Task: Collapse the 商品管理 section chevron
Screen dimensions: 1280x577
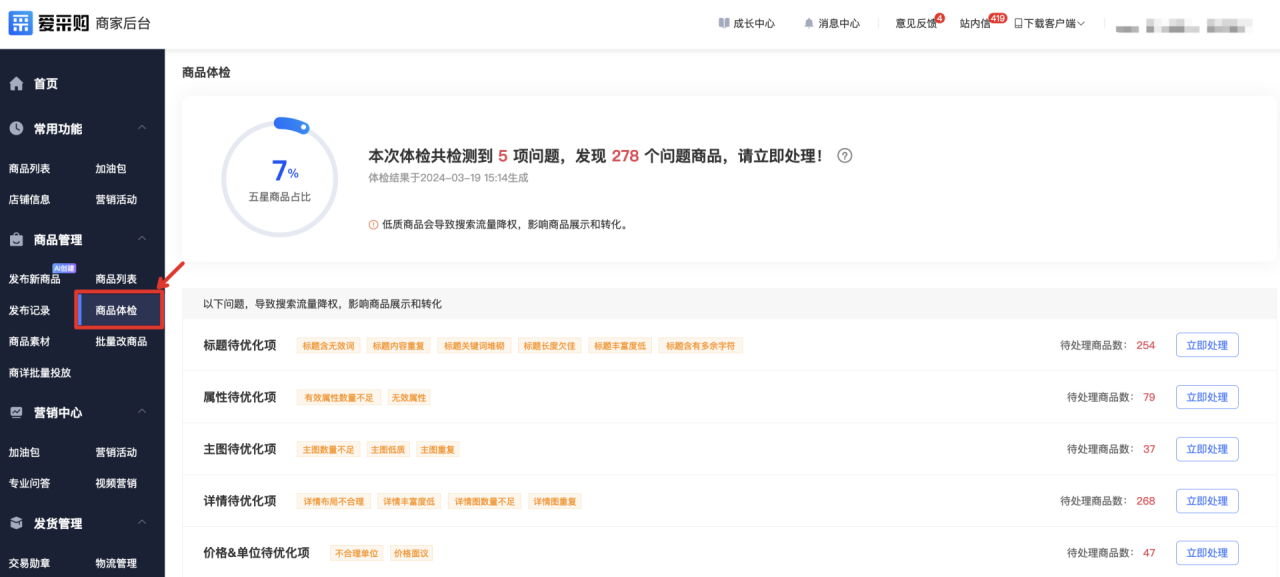Action: [142, 239]
